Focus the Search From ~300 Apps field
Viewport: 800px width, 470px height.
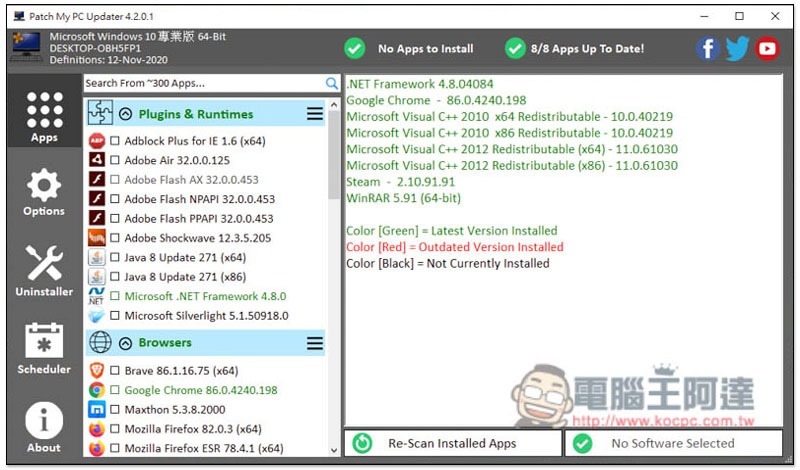point(204,83)
